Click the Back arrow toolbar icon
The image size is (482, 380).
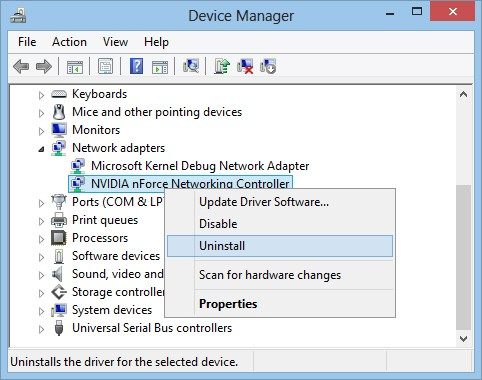point(21,66)
